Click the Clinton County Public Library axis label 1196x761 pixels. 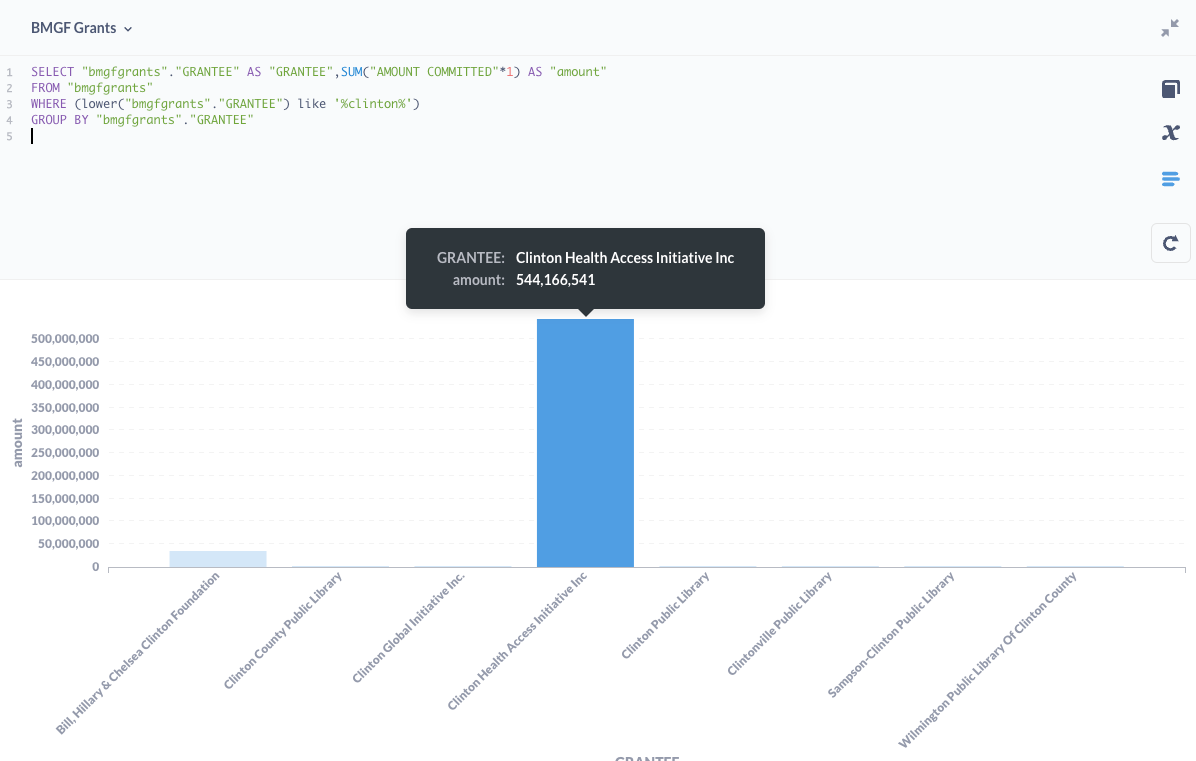283,630
